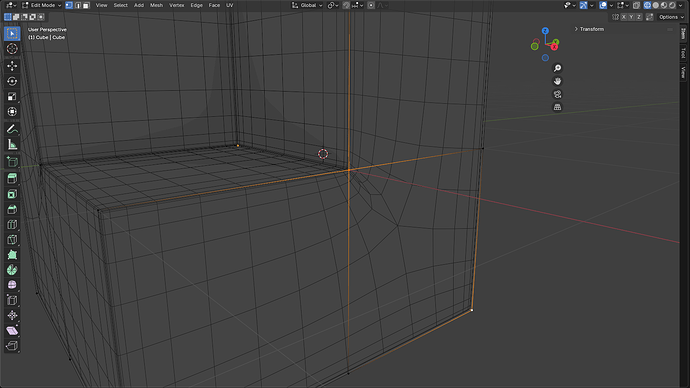Click the zoom magnifier viewport icon

(x=557, y=68)
